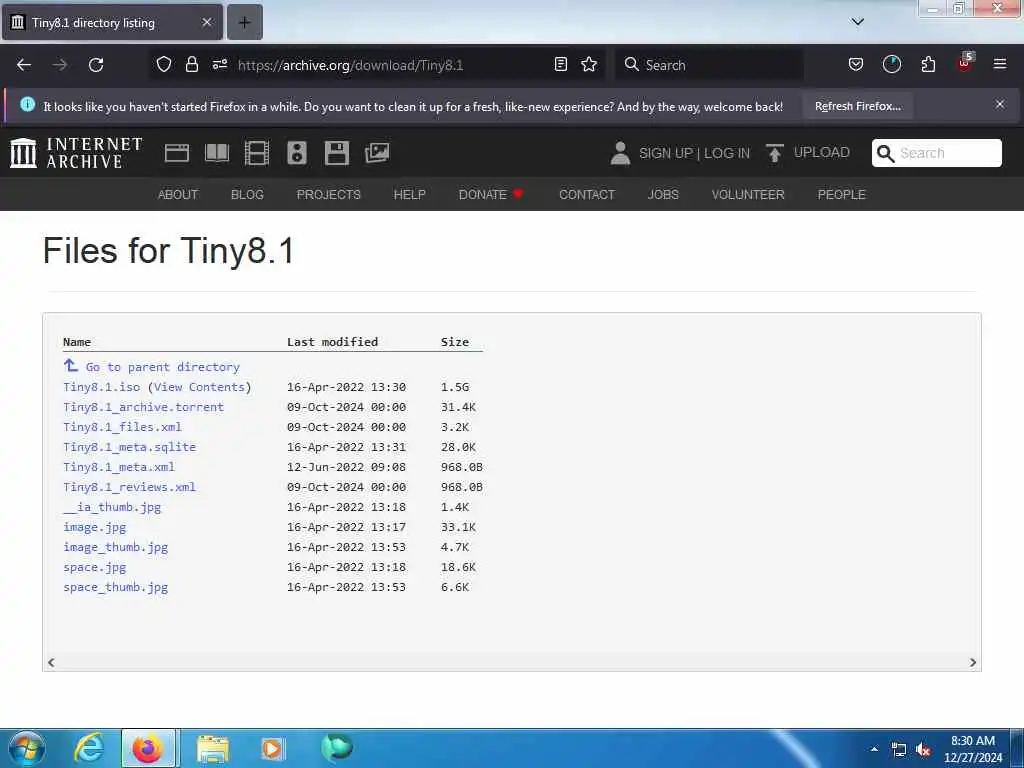Open space_thumb.jpg file link

click(116, 587)
